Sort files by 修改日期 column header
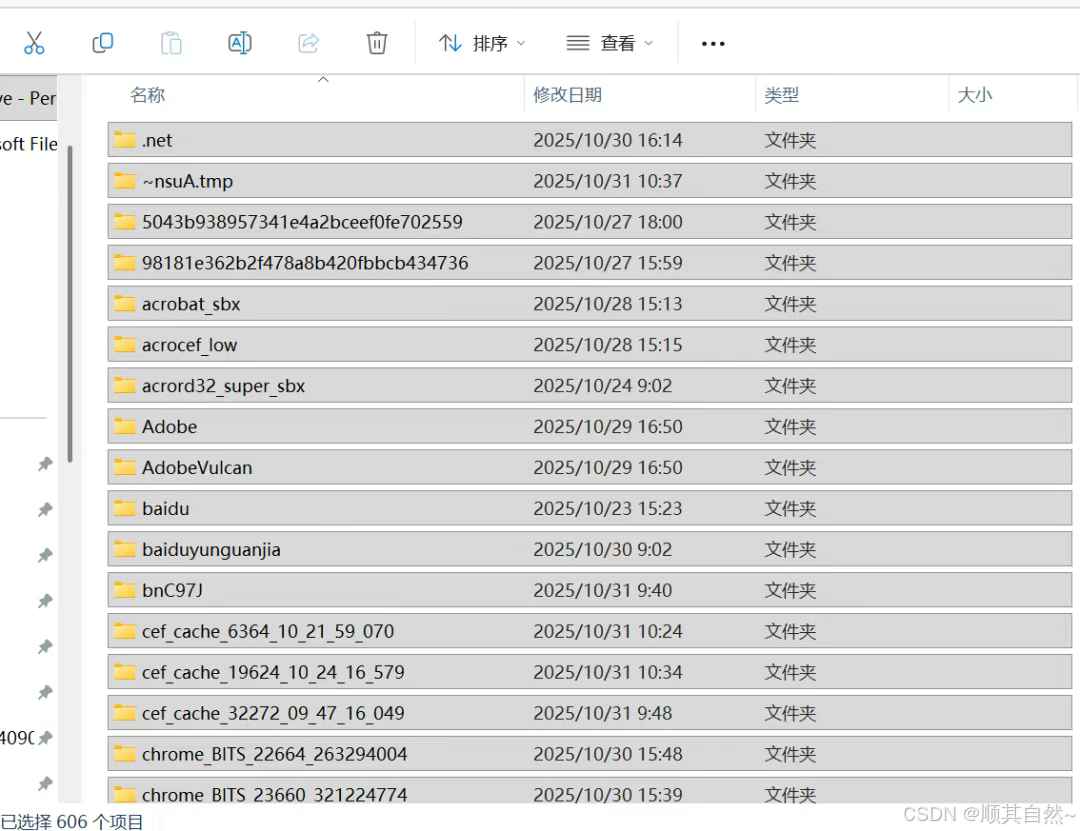 pos(567,94)
